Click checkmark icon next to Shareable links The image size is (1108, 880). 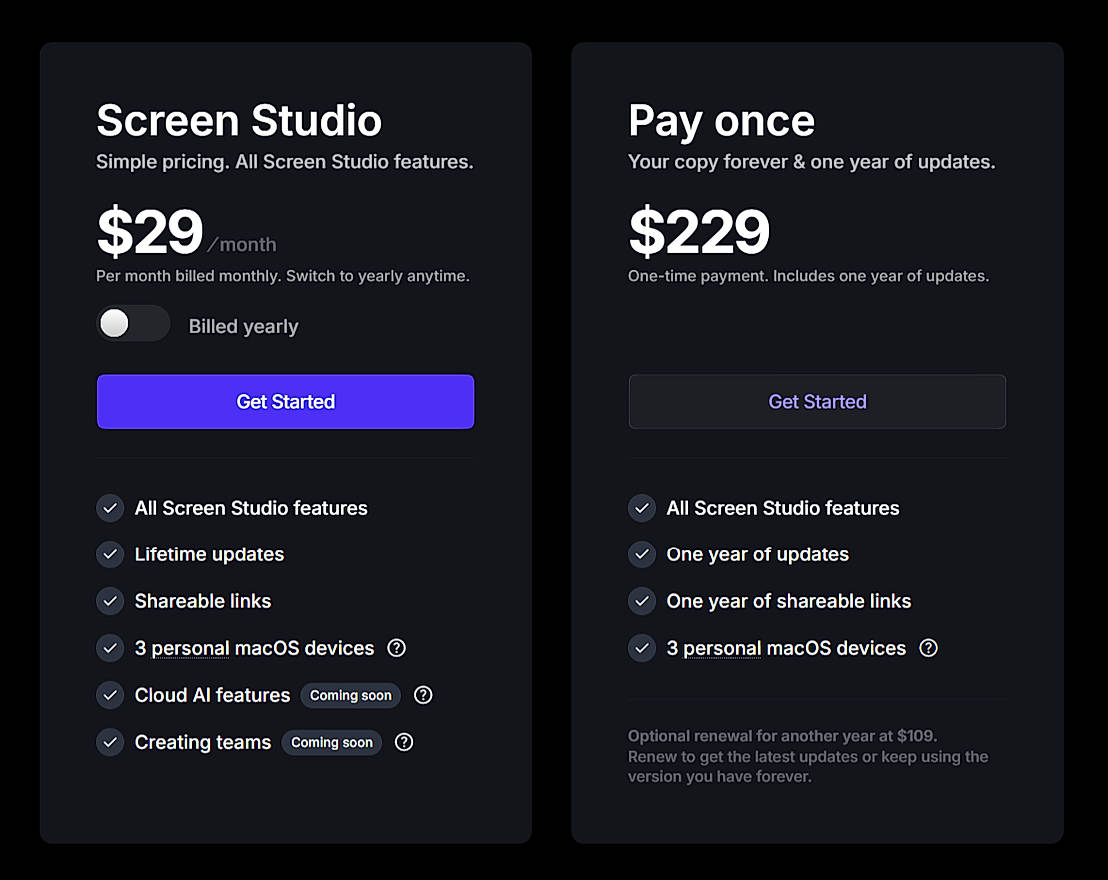click(110, 601)
